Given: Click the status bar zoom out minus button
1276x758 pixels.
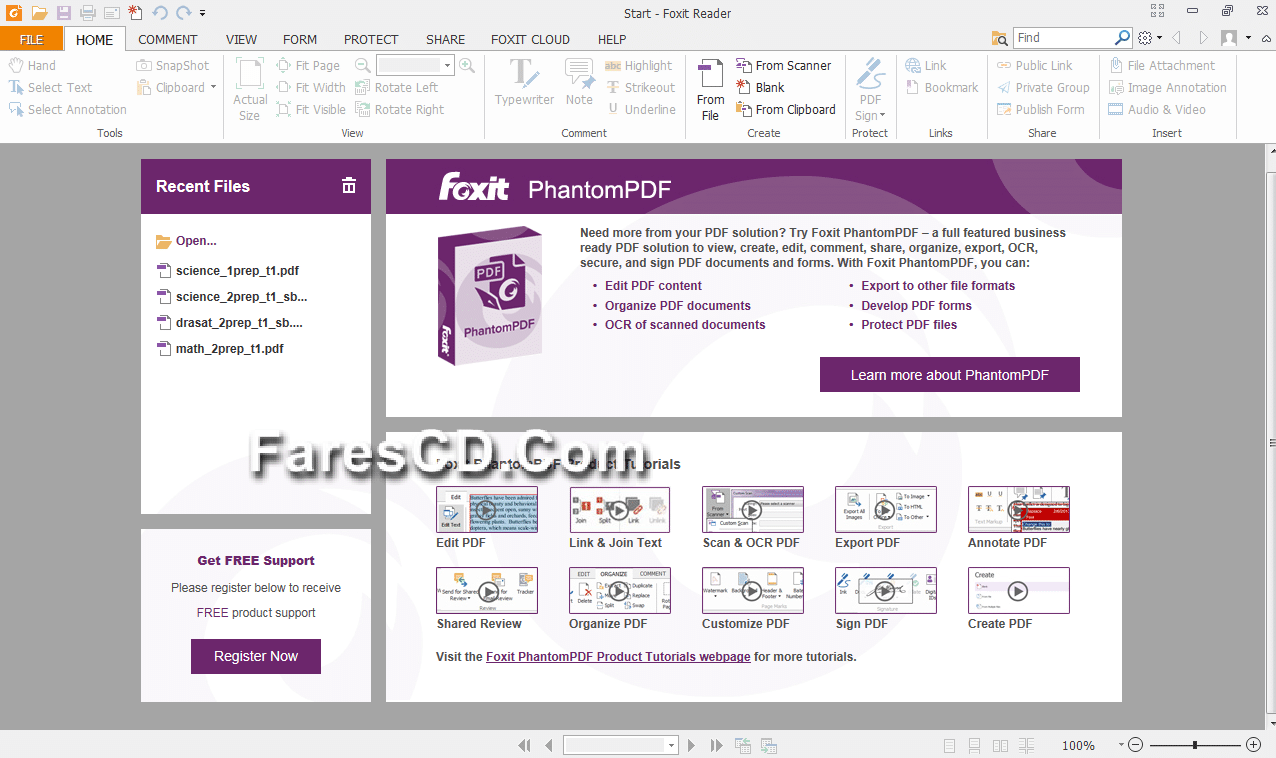Looking at the screenshot, I should pyautogui.click(x=1135, y=745).
